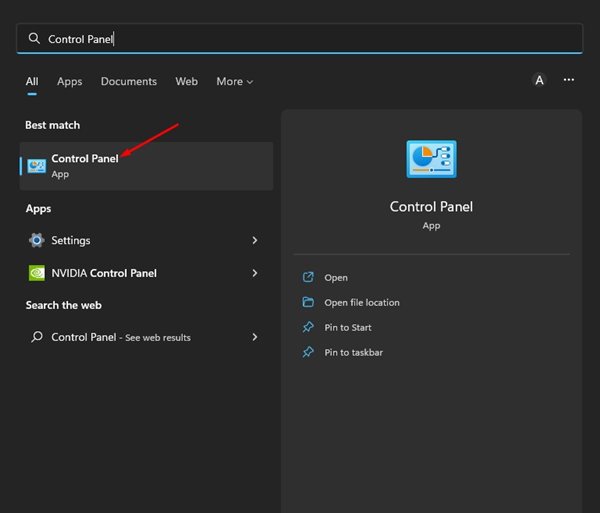Select the Web filter tab
Screen dimensions: 600x513
point(186,81)
